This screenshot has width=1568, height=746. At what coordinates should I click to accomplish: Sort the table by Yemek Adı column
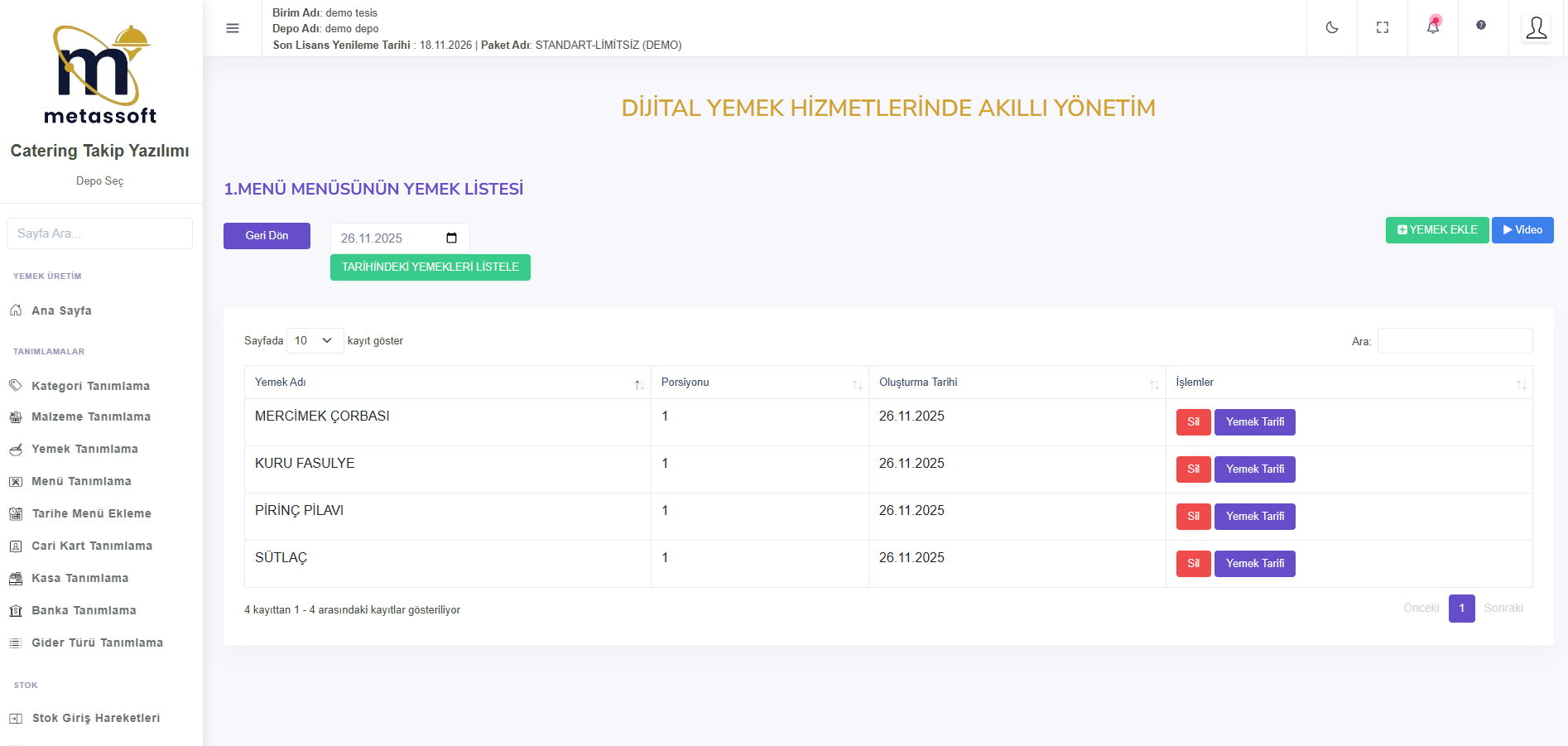447,383
